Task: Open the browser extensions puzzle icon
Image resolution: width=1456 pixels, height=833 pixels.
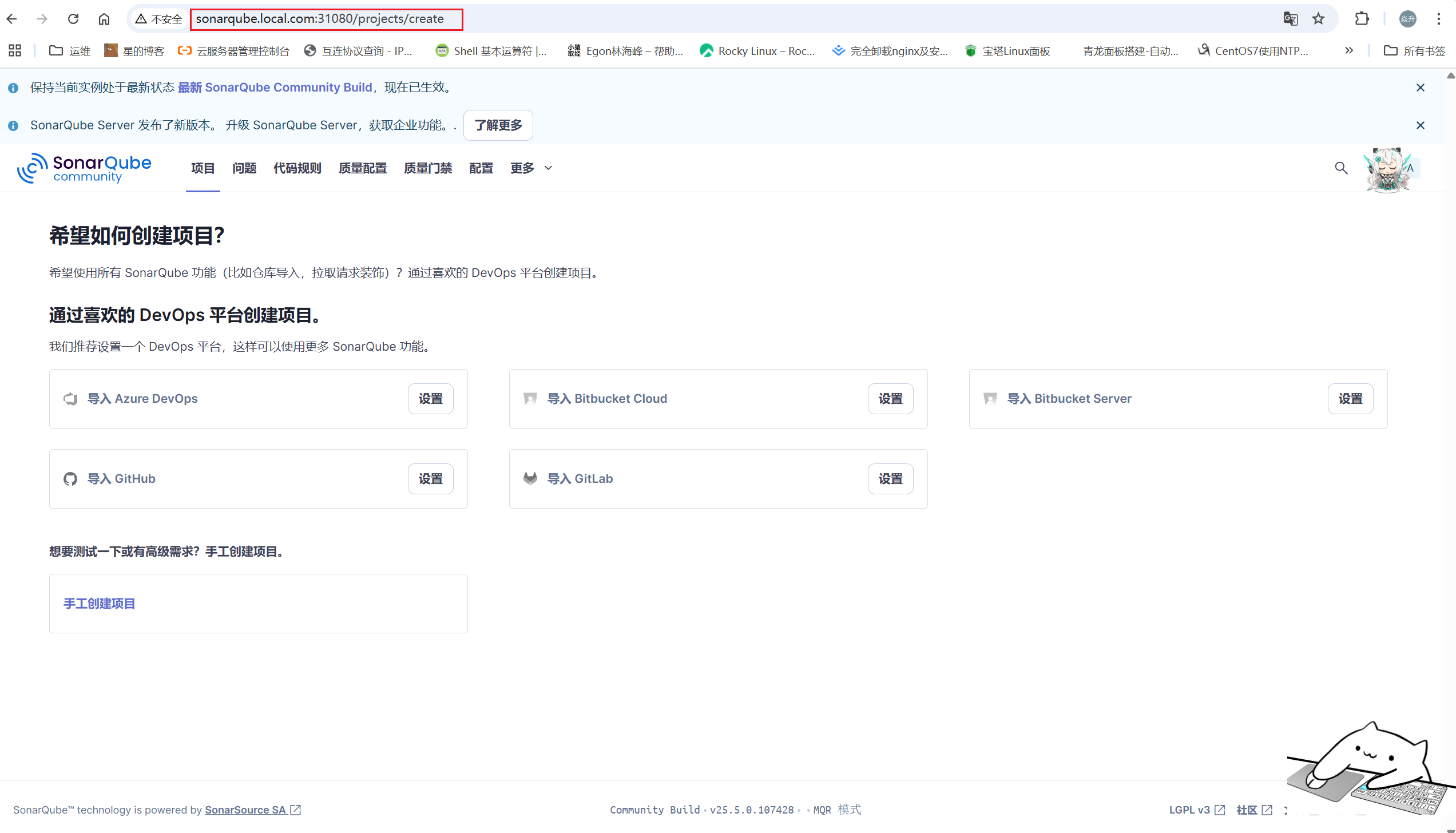Action: [1362, 19]
